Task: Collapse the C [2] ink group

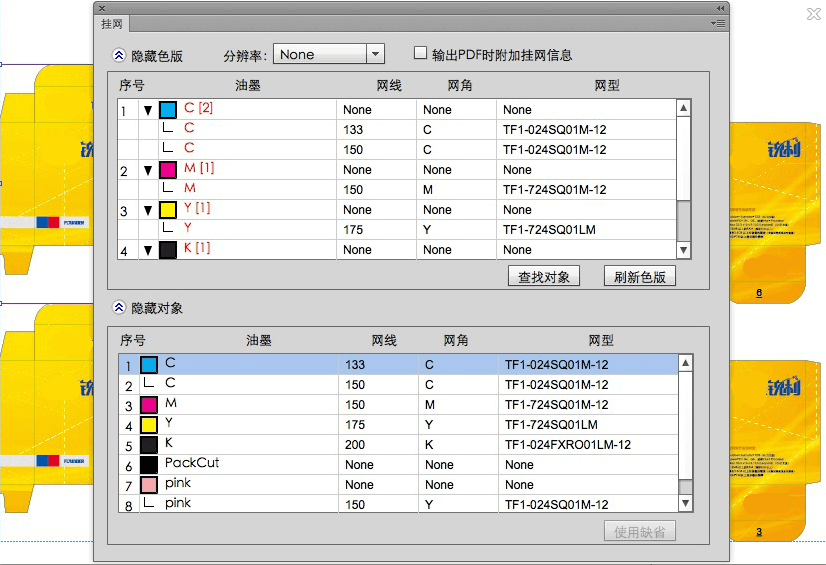Action: [x=148, y=110]
